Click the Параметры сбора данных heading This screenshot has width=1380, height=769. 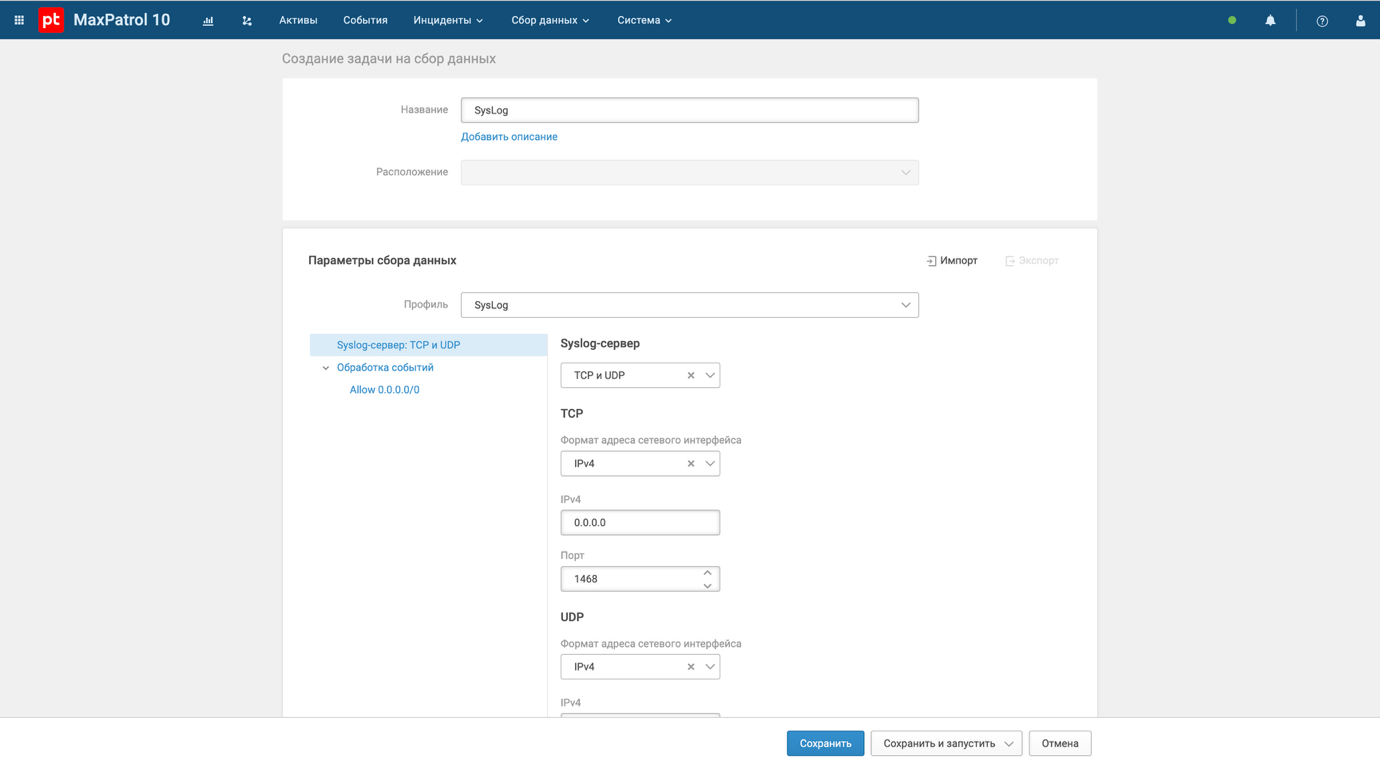coord(382,261)
